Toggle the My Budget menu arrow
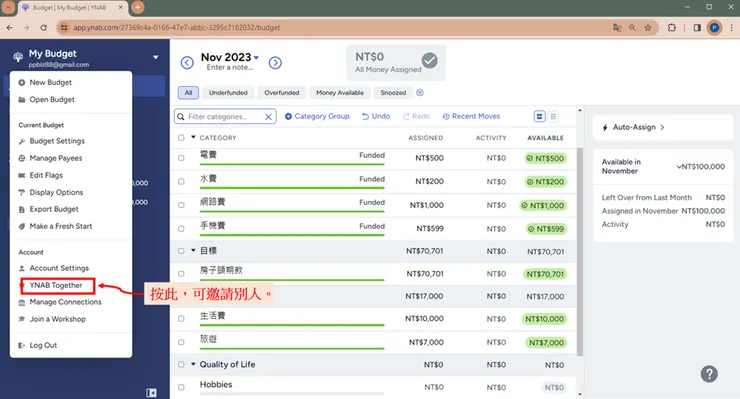The image size is (740, 399). point(155,58)
